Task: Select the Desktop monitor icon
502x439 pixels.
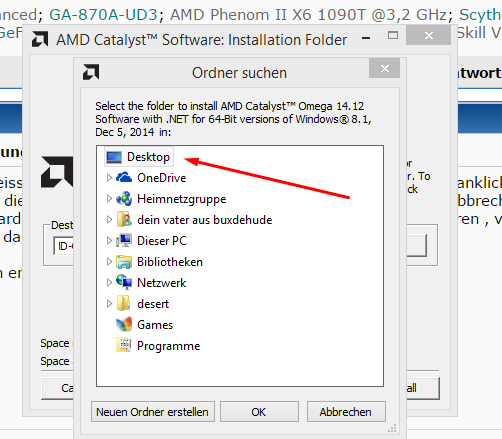Action: click(114, 157)
